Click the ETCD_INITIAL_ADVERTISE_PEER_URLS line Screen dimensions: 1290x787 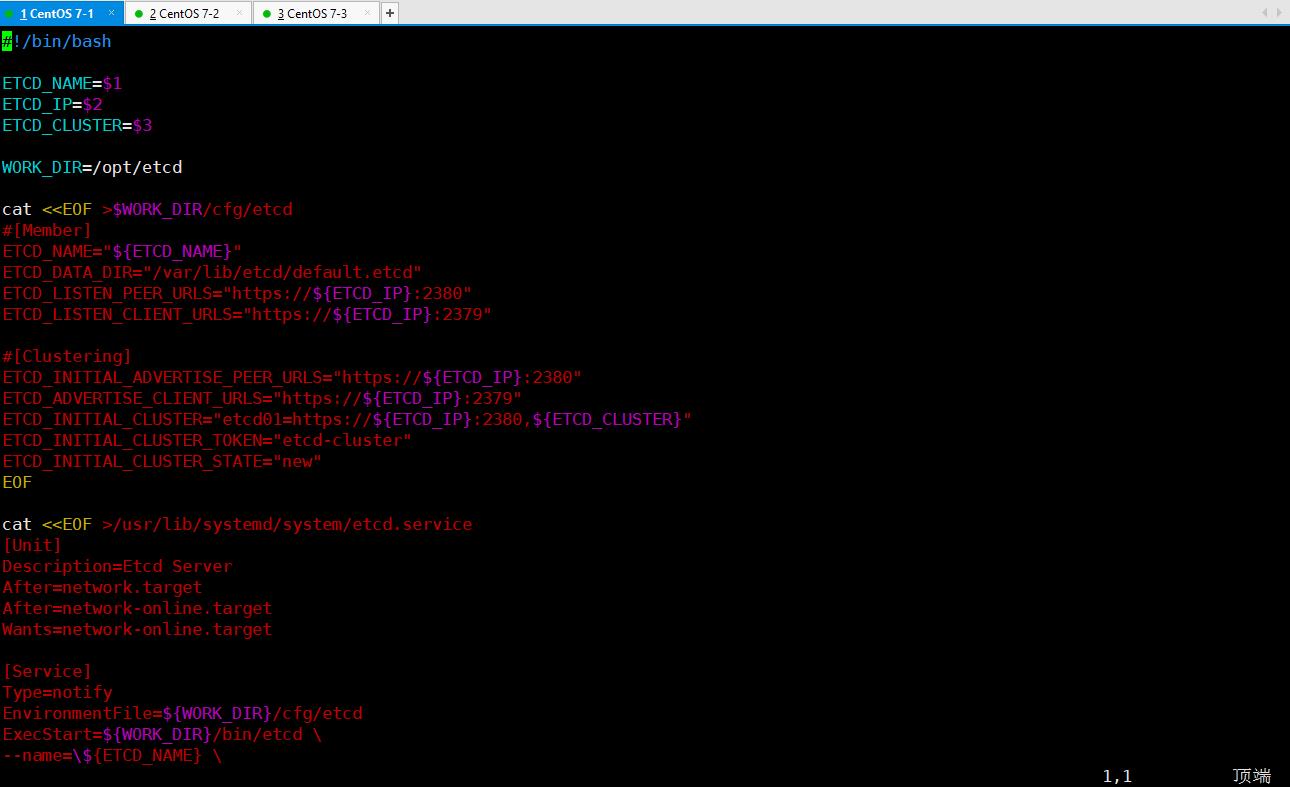coord(292,377)
